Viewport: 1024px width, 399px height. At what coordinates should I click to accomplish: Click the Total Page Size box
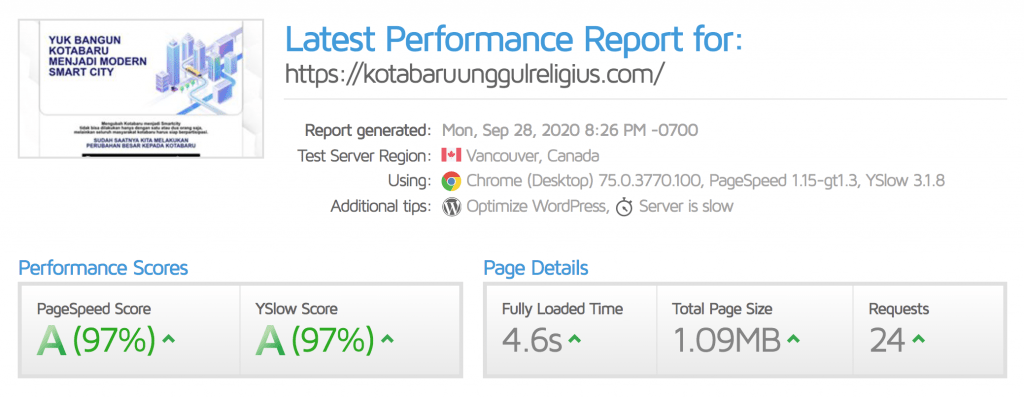coord(755,330)
